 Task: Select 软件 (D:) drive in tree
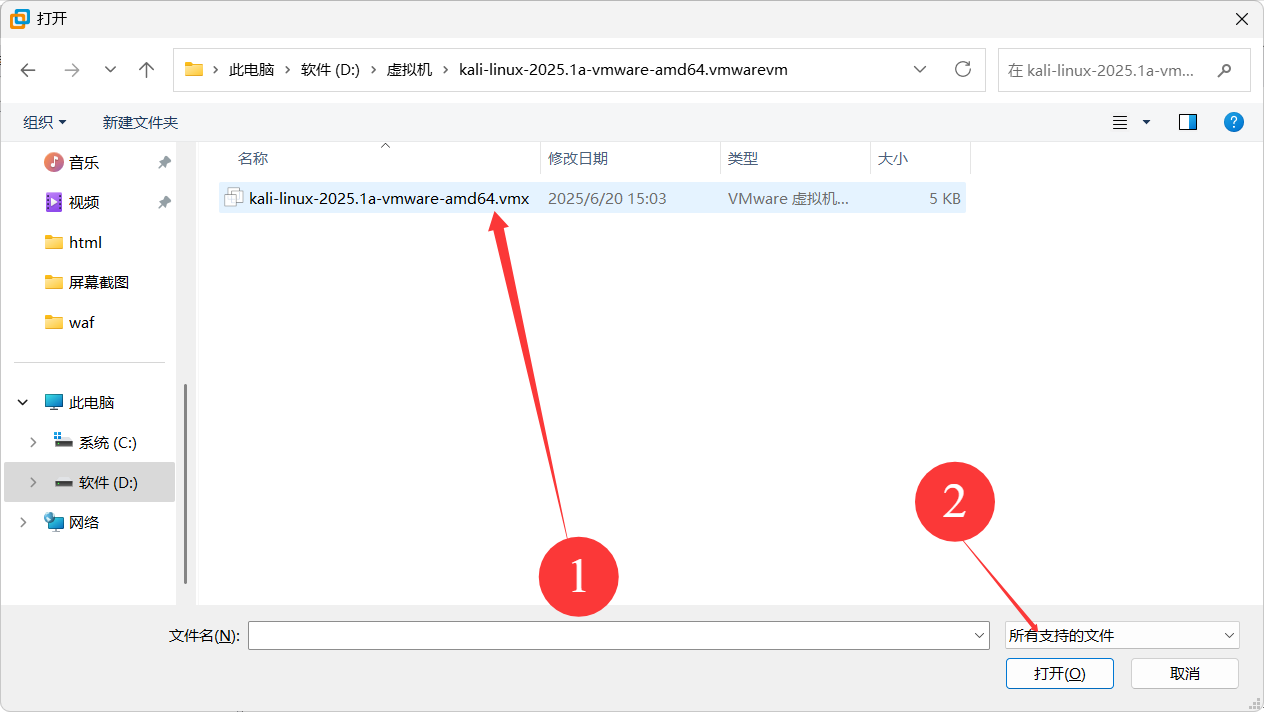108,482
